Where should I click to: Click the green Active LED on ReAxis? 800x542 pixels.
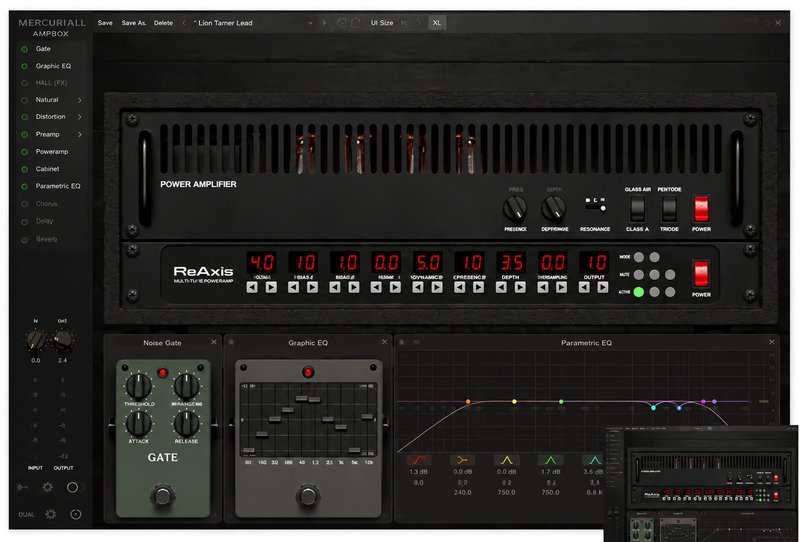(638, 292)
